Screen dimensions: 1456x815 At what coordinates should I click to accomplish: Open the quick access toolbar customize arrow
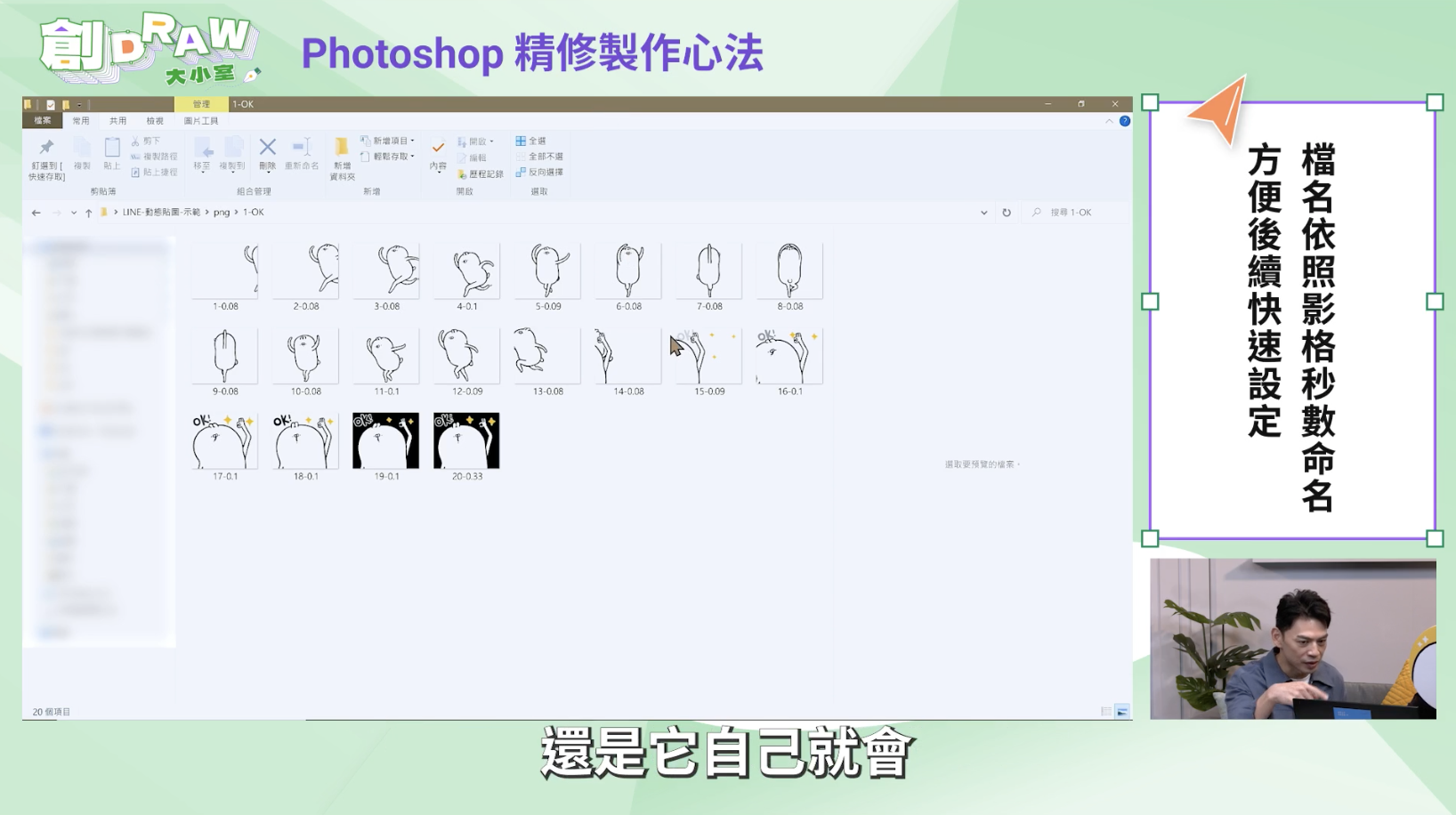point(80,104)
